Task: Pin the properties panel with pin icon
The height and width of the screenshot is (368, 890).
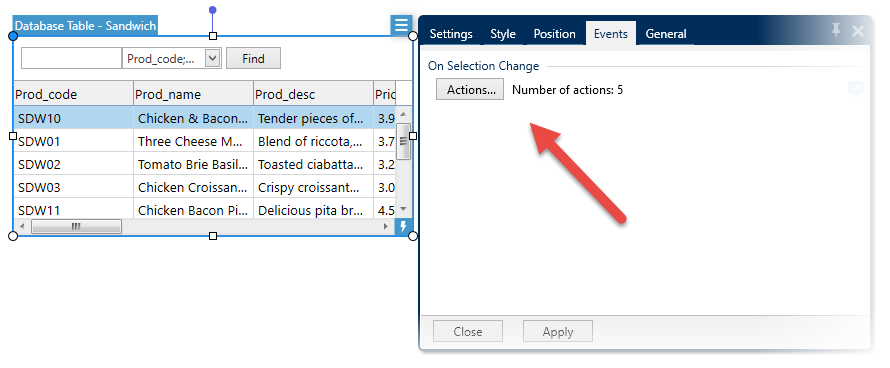Action: [836, 31]
